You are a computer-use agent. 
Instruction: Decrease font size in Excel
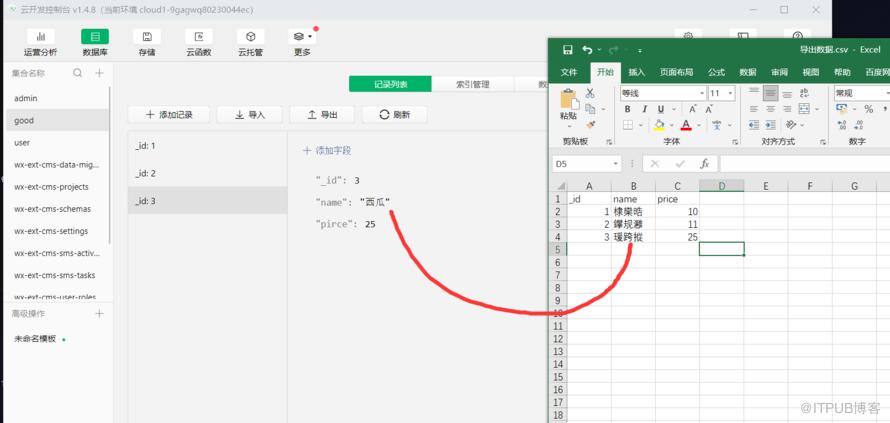point(709,109)
